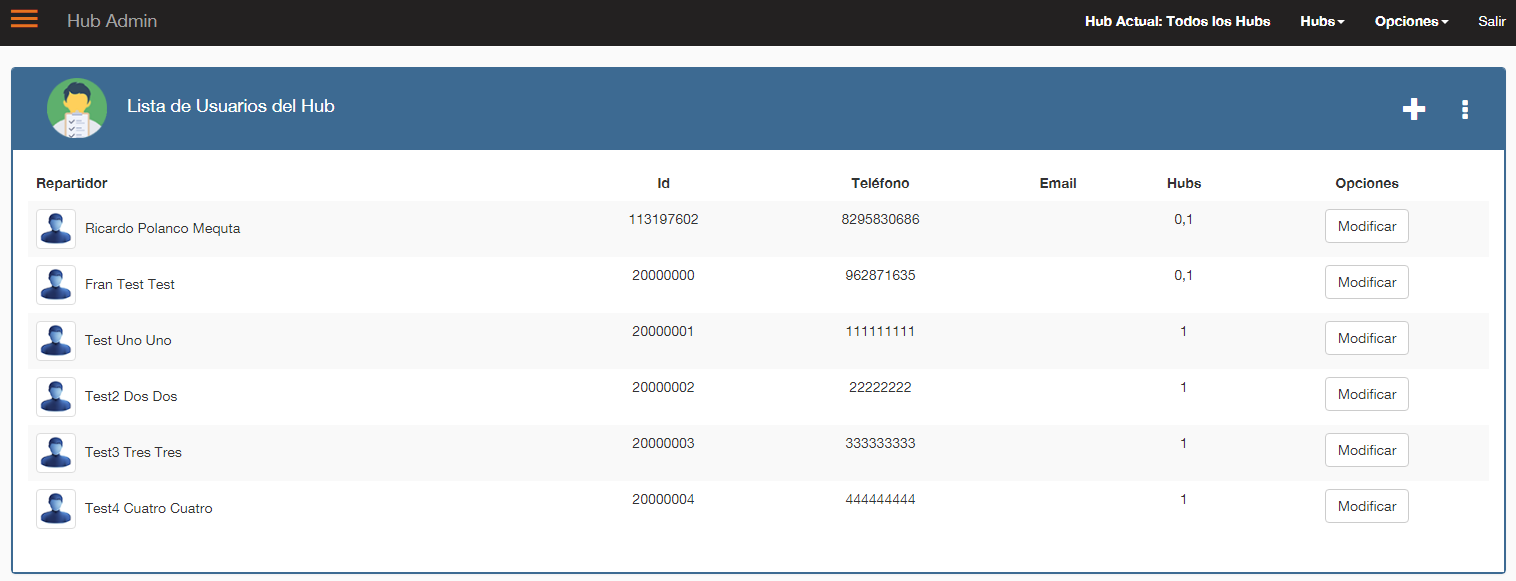Click the Id value 113197602
The image size is (1516, 581).
point(663,219)
